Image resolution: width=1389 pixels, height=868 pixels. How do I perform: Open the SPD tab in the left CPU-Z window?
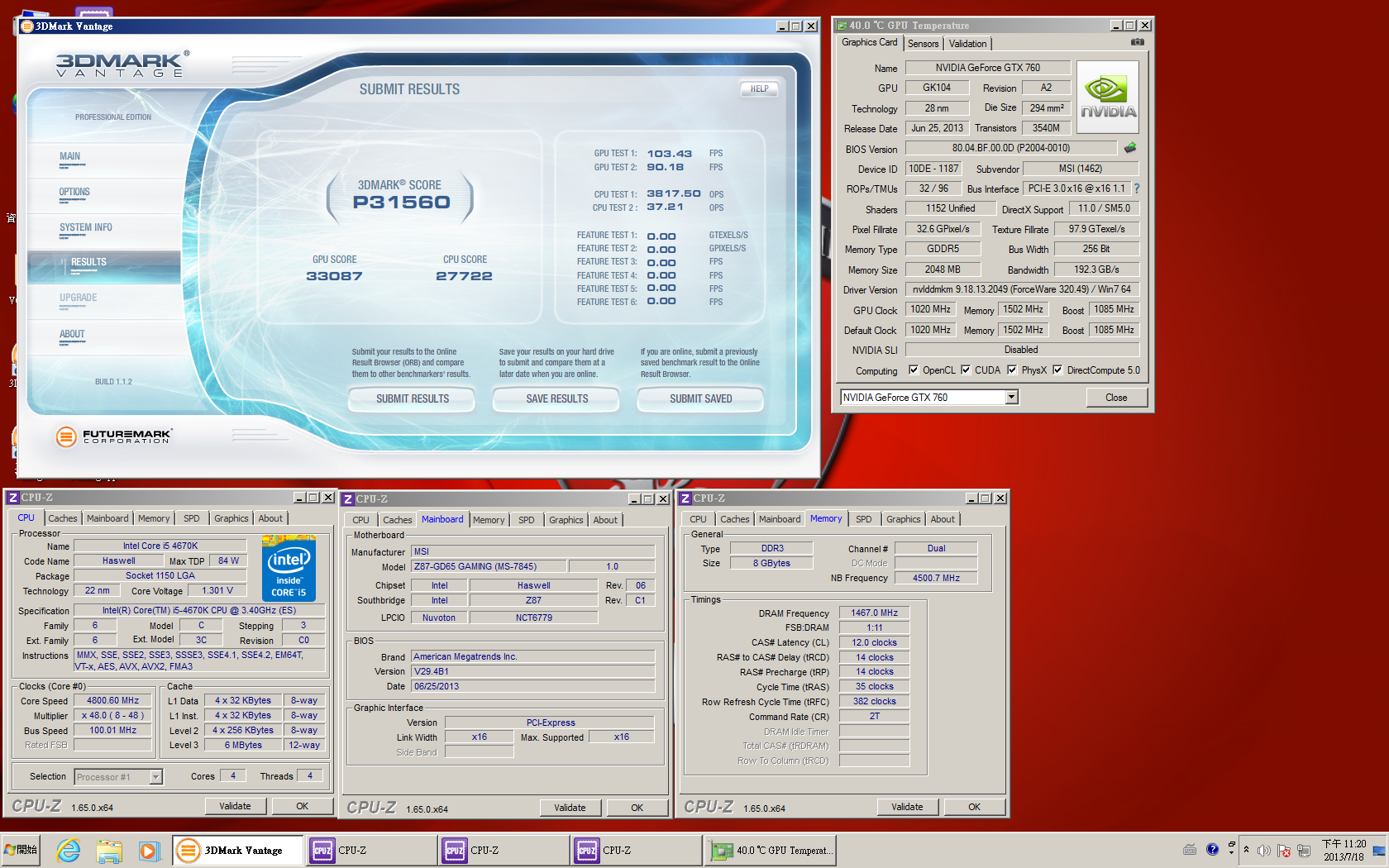click(x=191, y=518)
